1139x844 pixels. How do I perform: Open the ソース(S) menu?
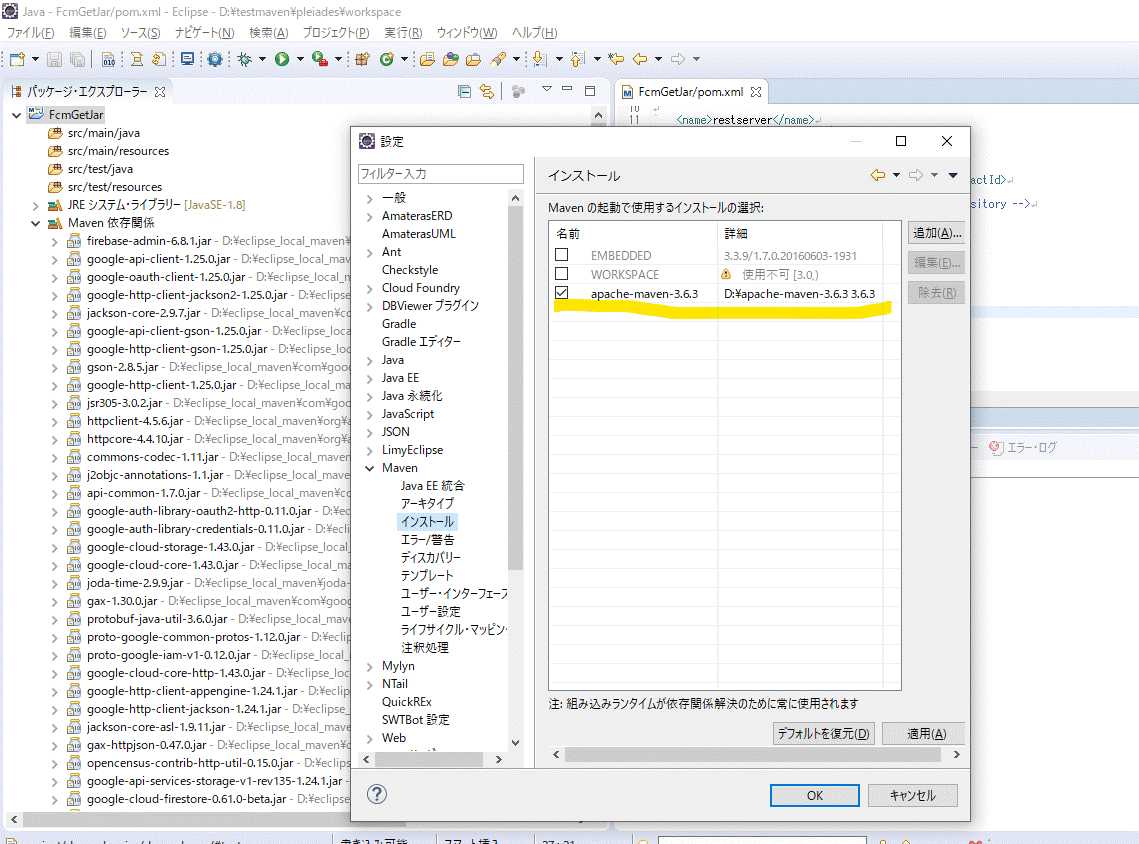140,33
